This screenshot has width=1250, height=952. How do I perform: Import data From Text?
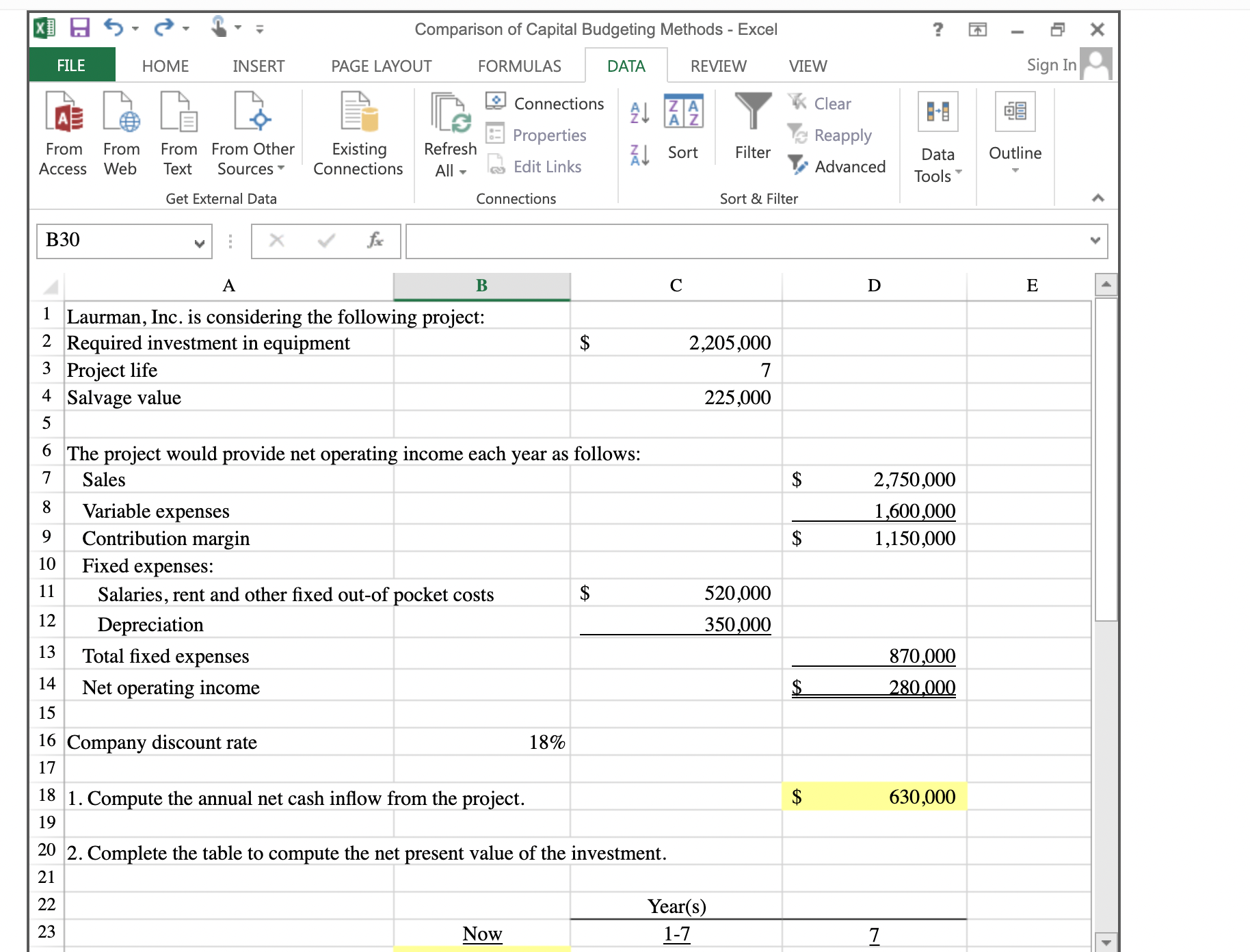(x=178, y=134)
